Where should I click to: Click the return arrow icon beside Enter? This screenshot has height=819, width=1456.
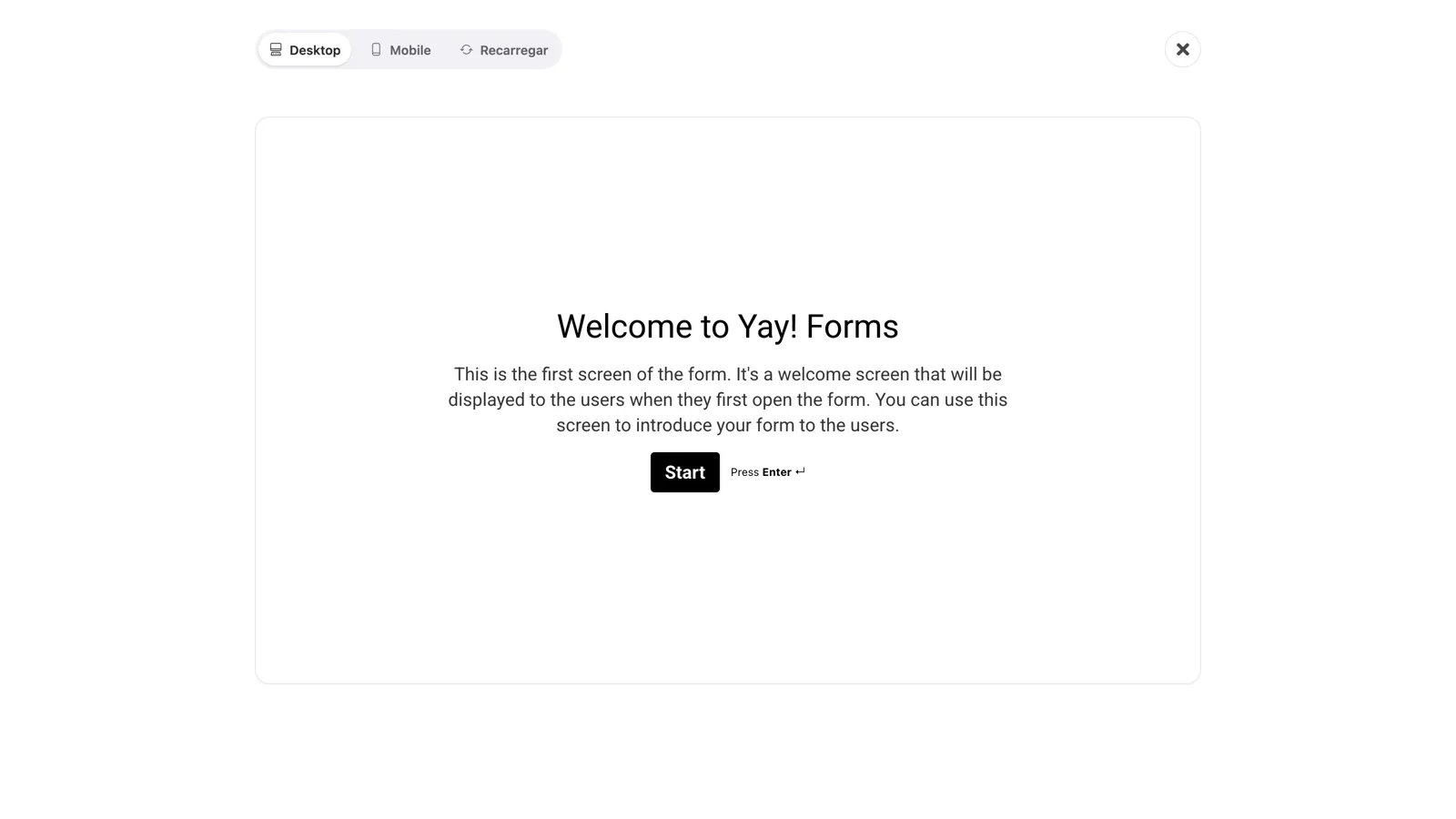click(x=800, y=471)
